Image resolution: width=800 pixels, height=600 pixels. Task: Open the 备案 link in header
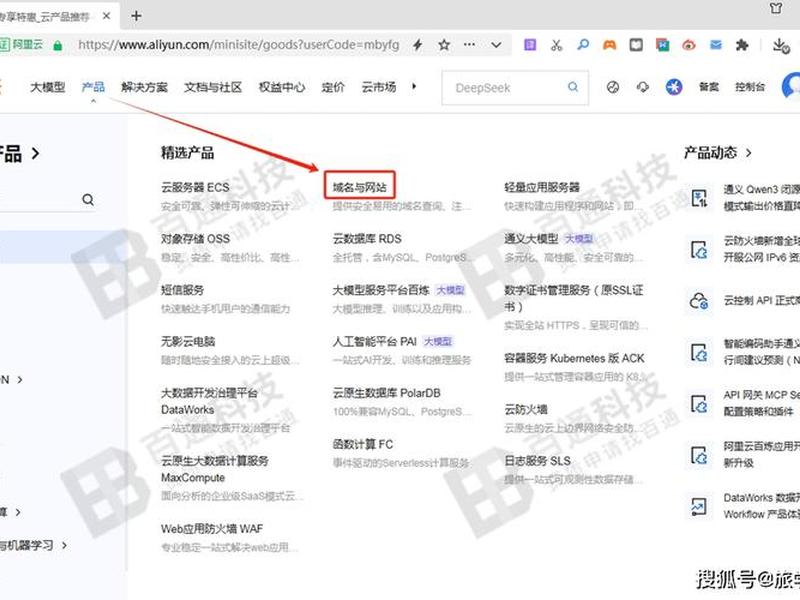709,87
